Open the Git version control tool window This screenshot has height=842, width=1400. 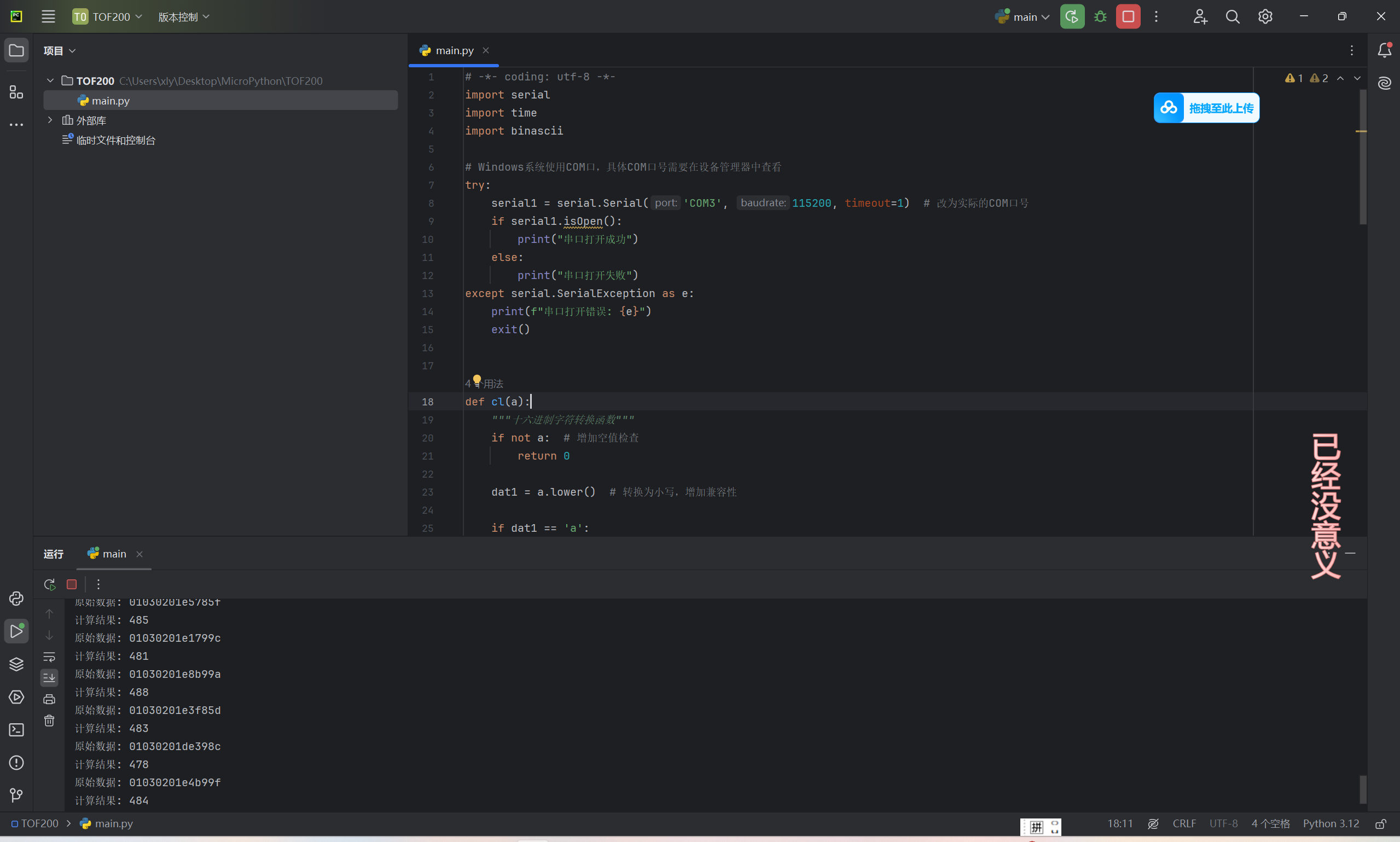coord(16,795)
